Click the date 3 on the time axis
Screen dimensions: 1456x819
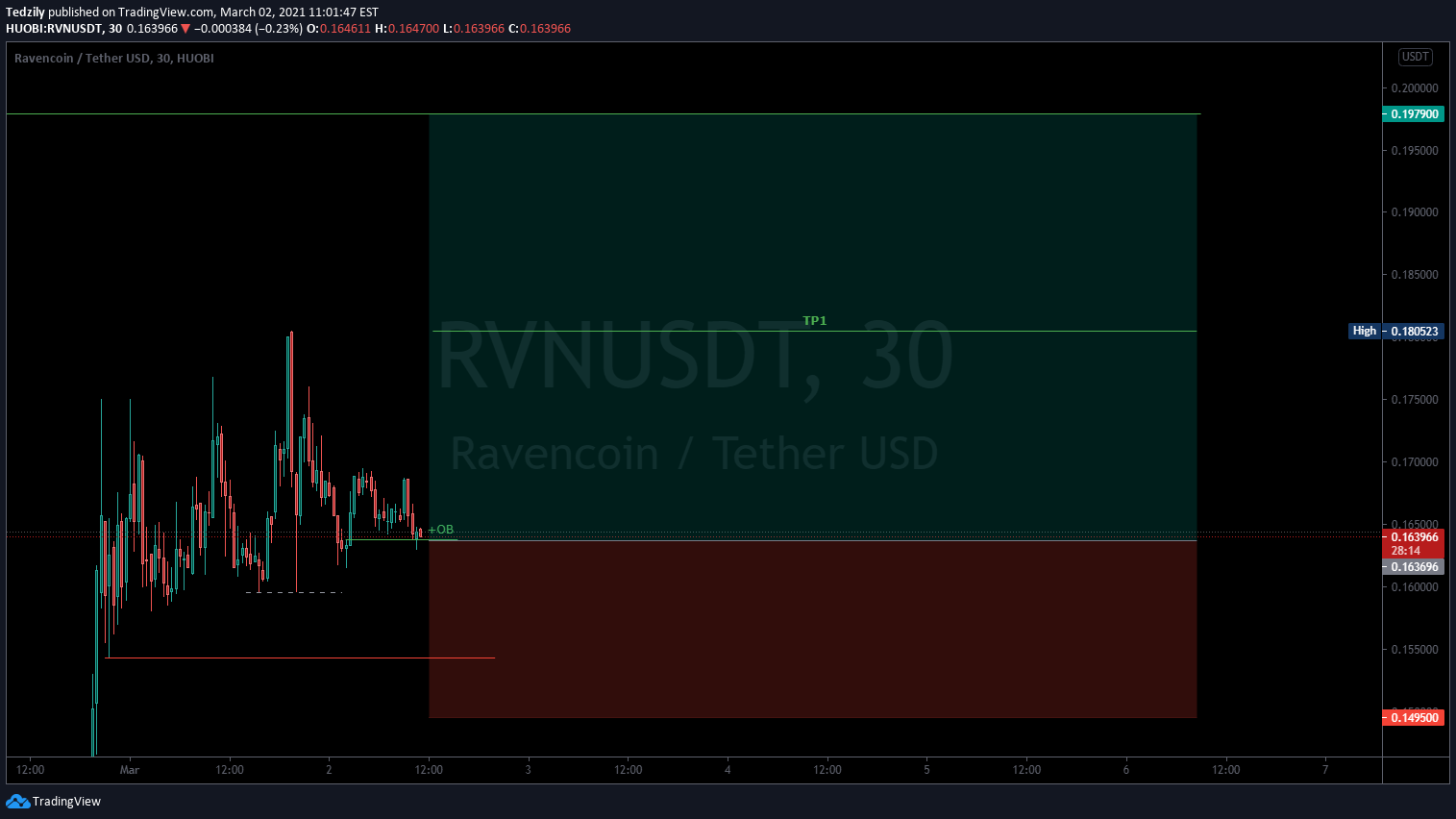[x=529, y=770]
